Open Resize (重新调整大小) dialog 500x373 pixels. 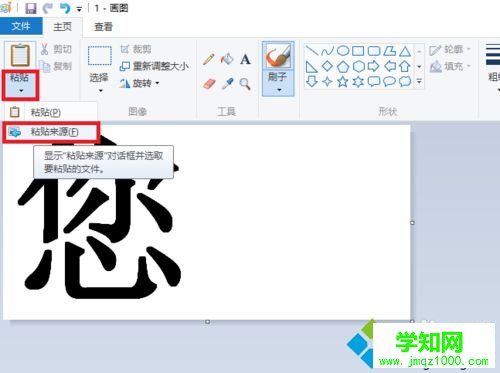[x=154, y=66]
